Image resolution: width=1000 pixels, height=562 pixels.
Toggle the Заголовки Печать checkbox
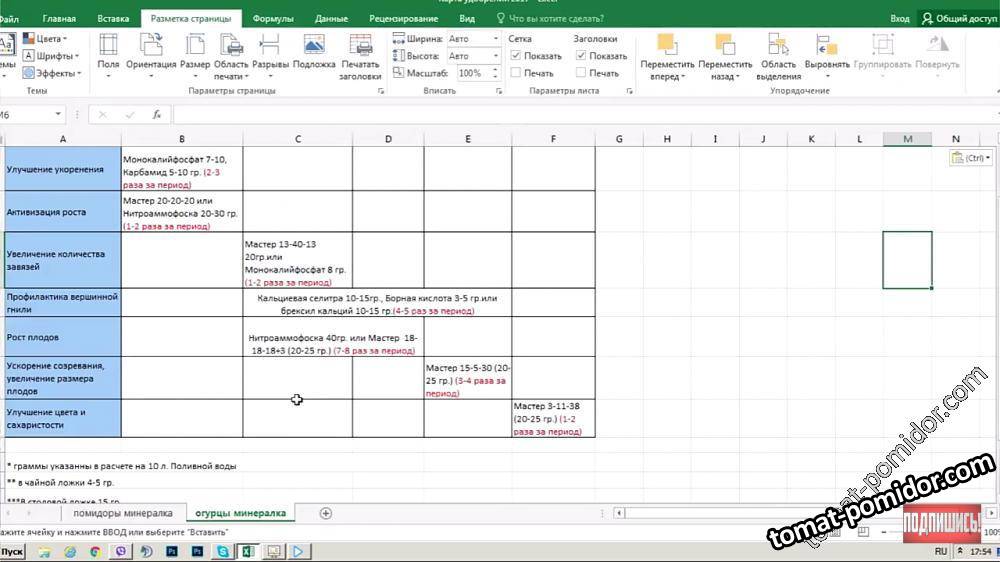tap(581, 73)
